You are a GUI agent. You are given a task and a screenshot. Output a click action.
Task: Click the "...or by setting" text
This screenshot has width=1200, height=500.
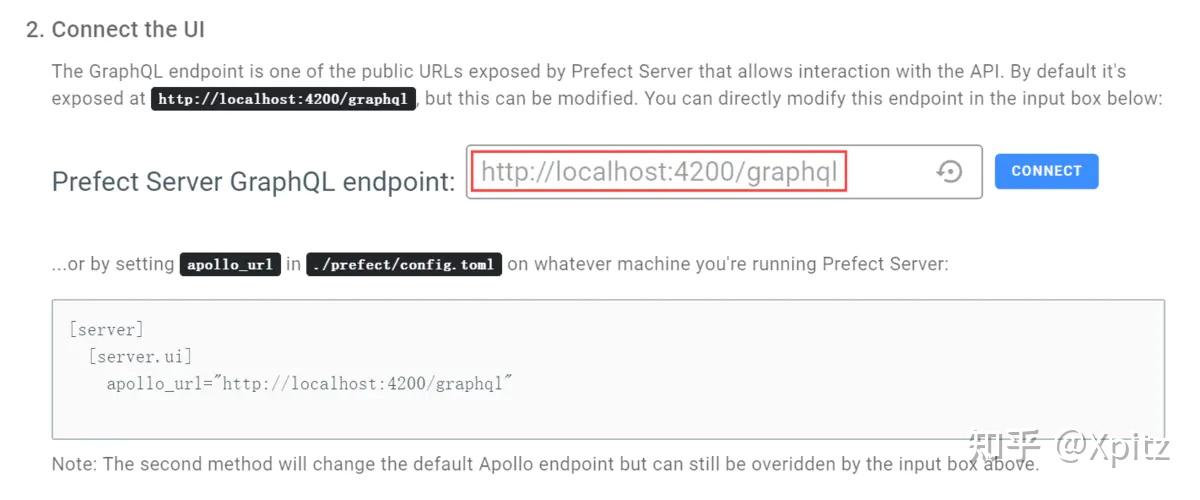pos(113,265)
